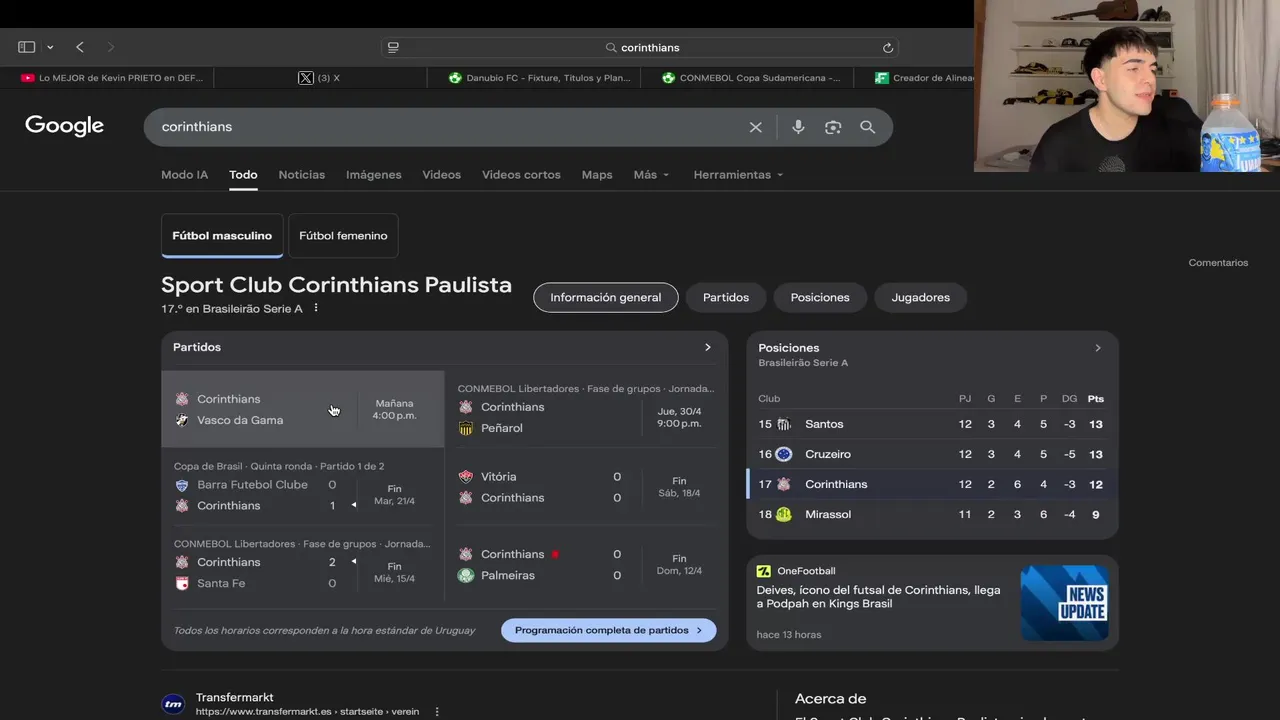The image size is (1280, 720).
Task: Click the Peñarol crest icon
Action: (x=466, y=428)
